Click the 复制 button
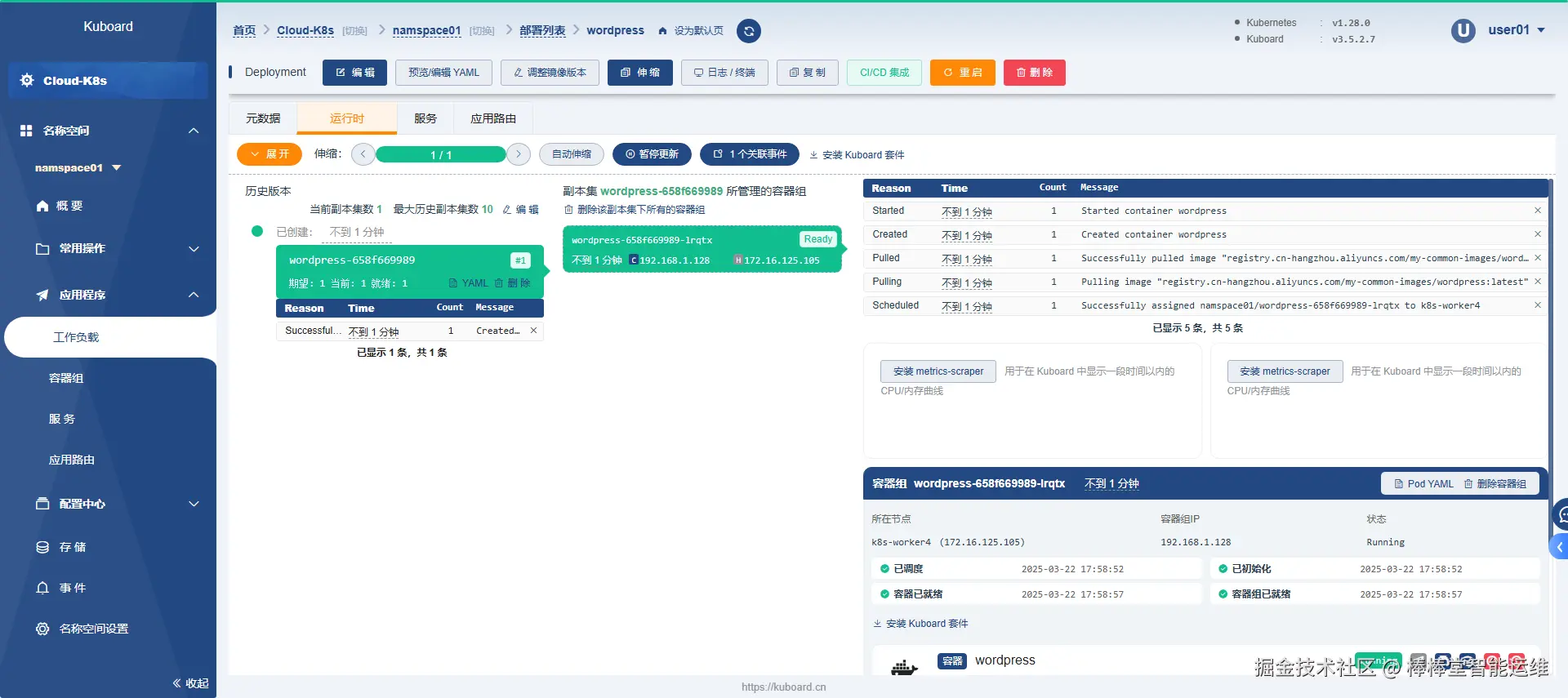The height and width of the screenshot is (698, 1568). (807, 73)
